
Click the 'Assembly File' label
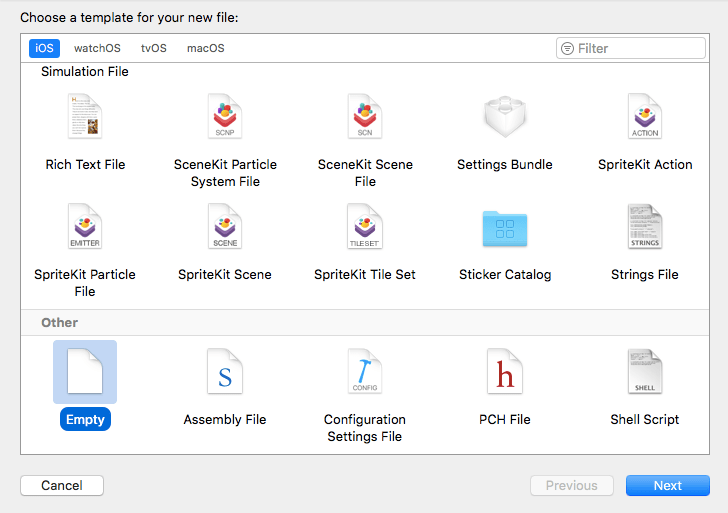tap(225, 419)
